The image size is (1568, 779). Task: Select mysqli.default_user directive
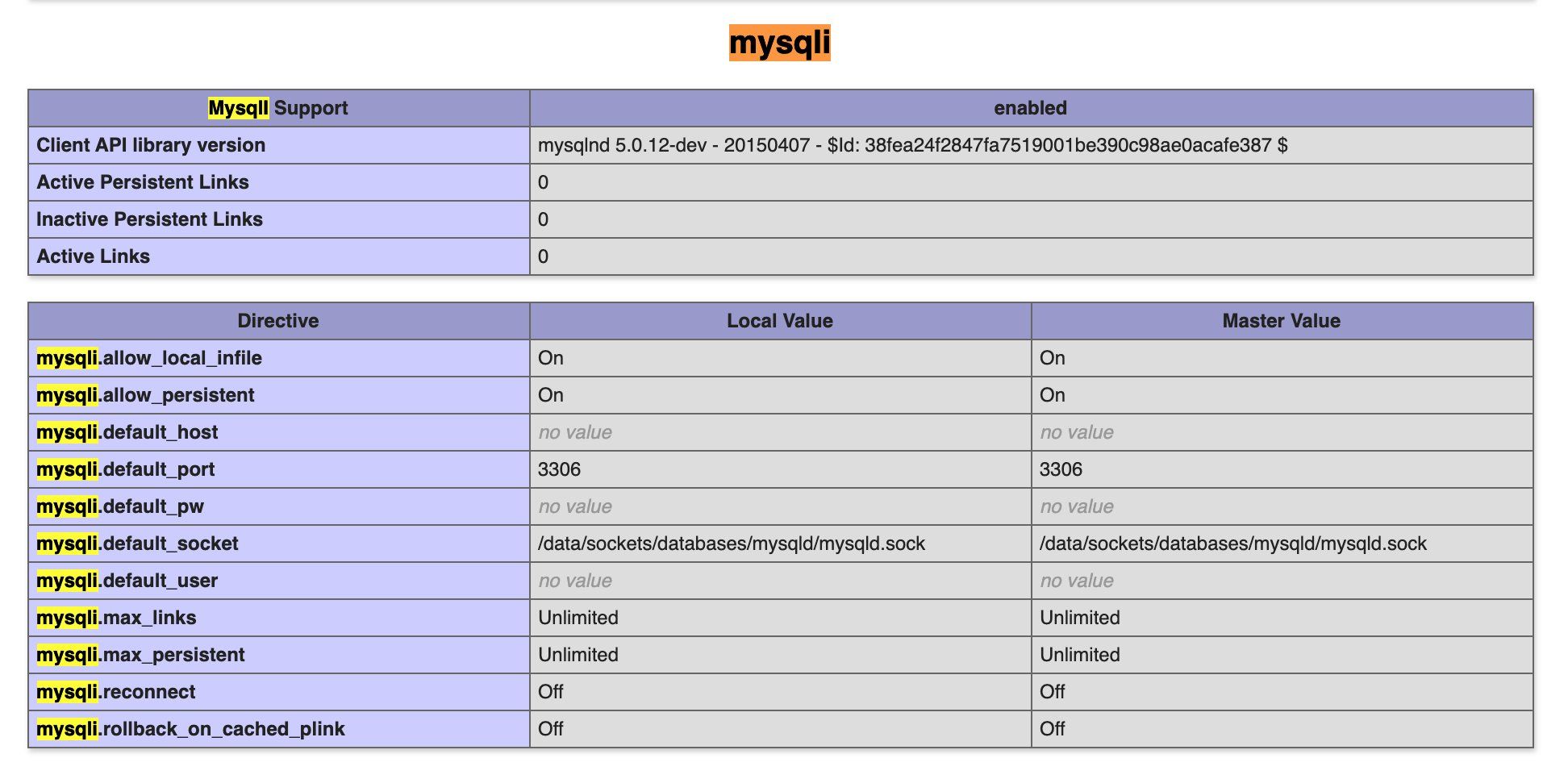[x=127, y=581]
